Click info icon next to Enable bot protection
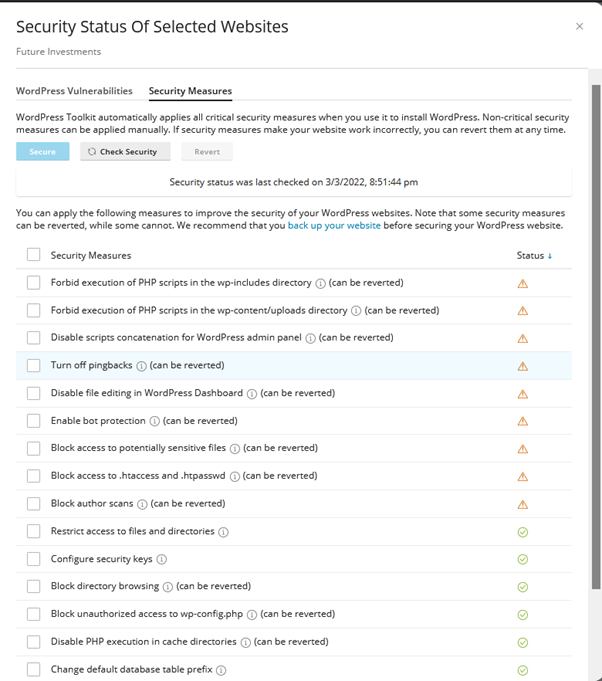 (155, 421)
